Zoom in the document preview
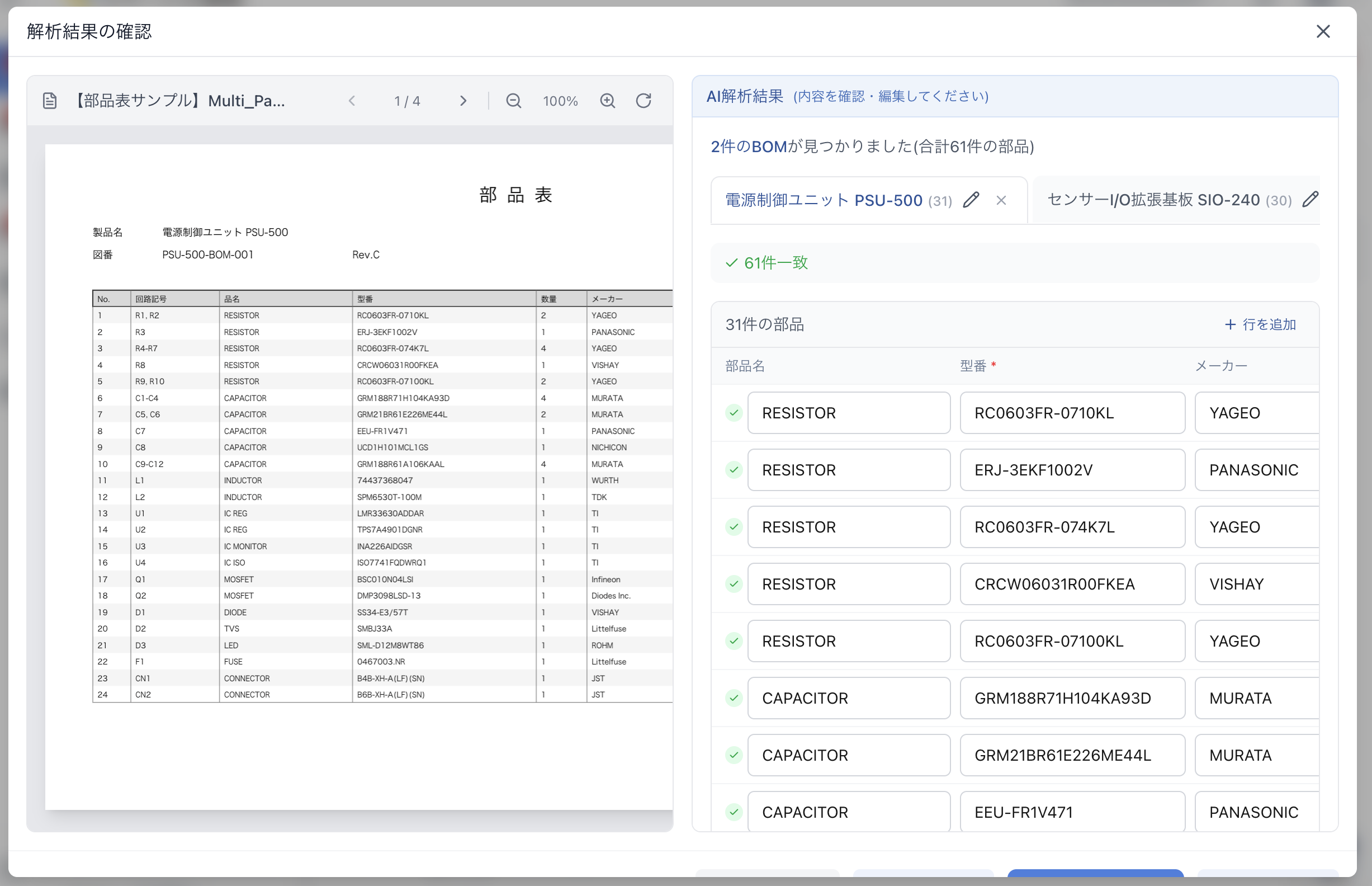This screenshot has height=886, width=1372. 608,101
